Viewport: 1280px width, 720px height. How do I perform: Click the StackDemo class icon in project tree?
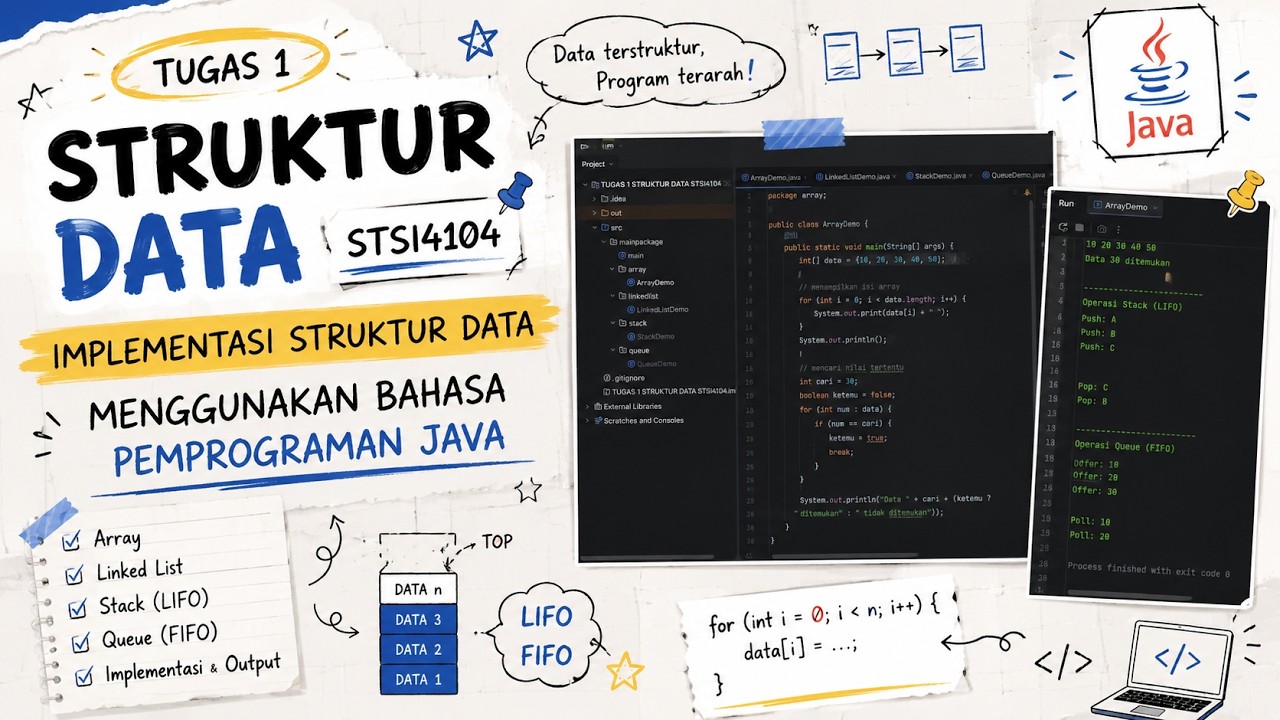click(x=630, y=336)
